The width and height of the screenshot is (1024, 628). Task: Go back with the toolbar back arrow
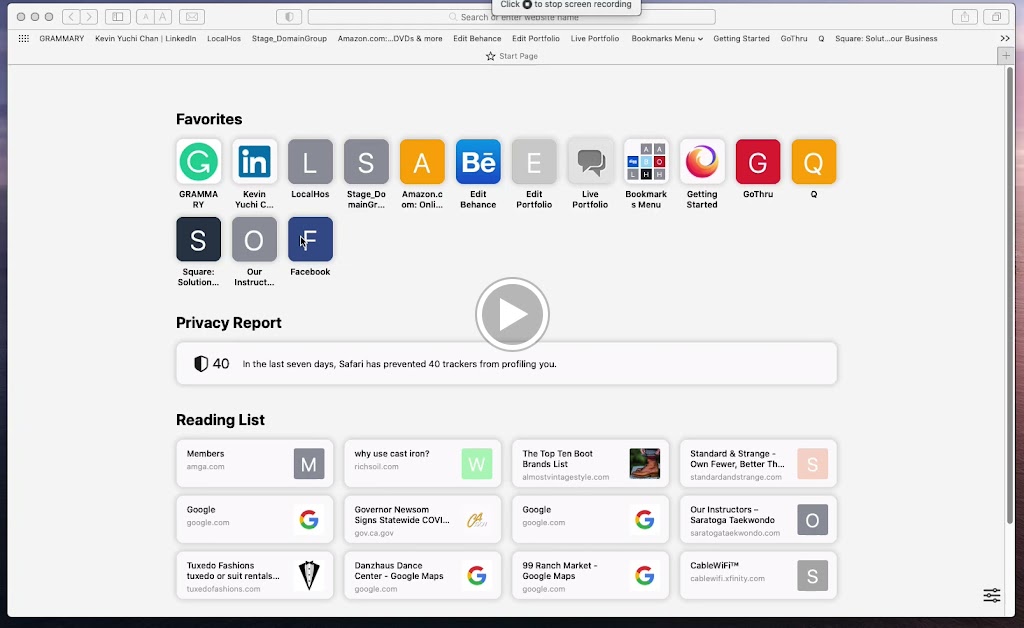click(71, 16)
